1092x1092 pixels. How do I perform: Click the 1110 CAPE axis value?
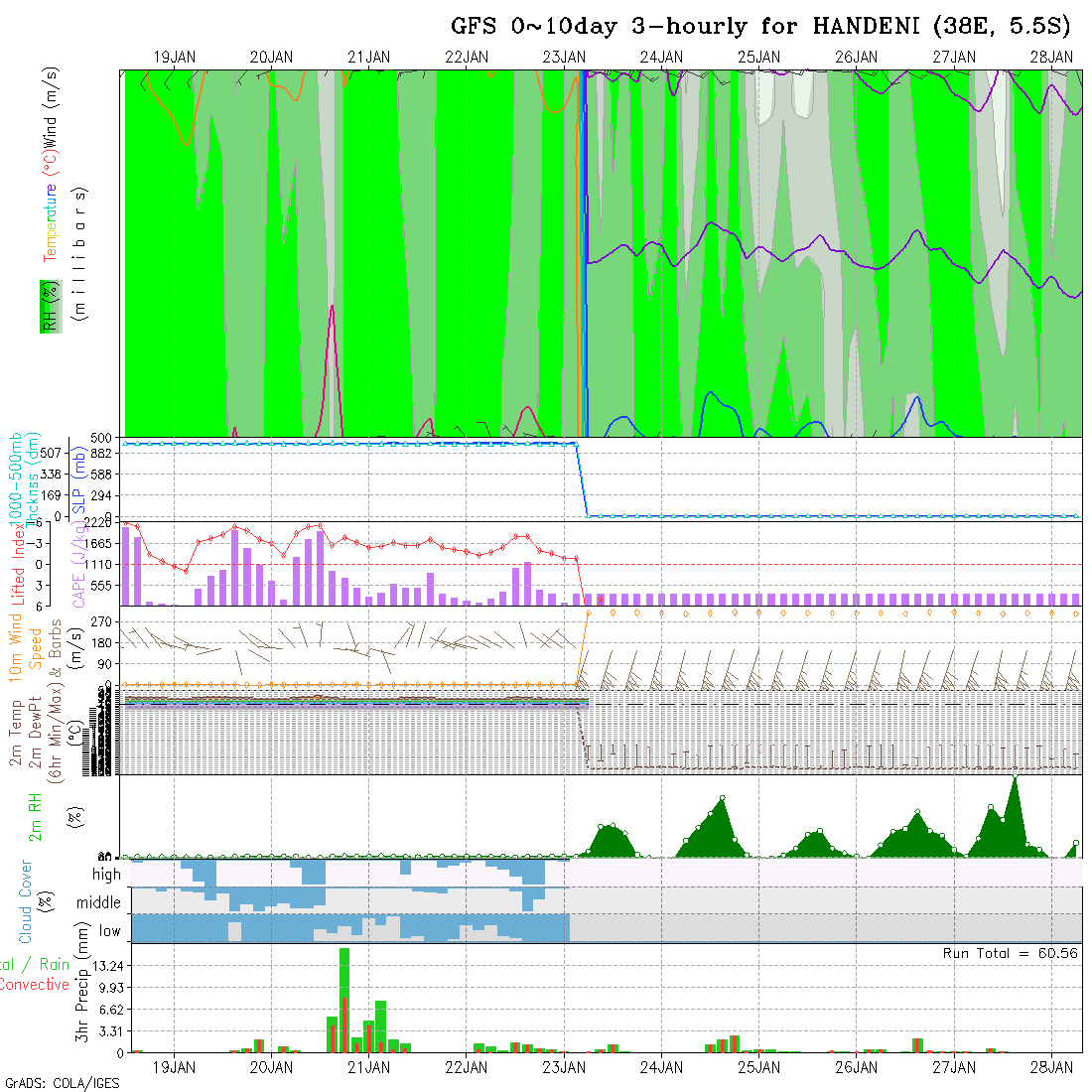[x=98, y=565]
